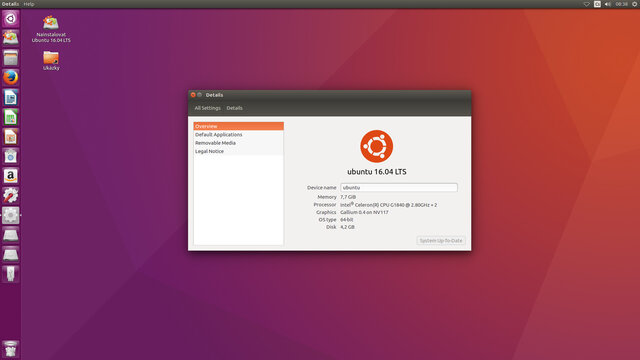Click the Processor value 'Intel Celeron(R) CPU G1840'
The image size is (640, 360).
389,205
